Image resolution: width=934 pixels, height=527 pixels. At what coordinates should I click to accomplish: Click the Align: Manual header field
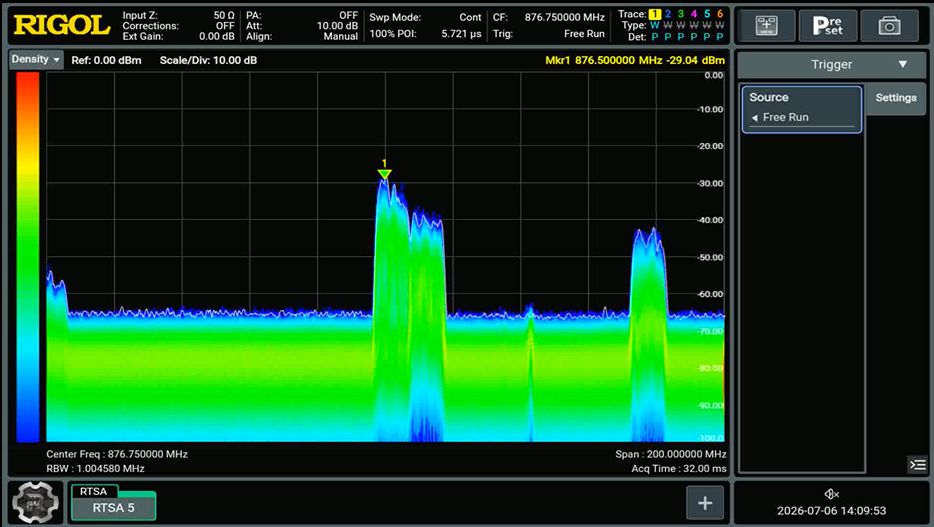[302, 36]
